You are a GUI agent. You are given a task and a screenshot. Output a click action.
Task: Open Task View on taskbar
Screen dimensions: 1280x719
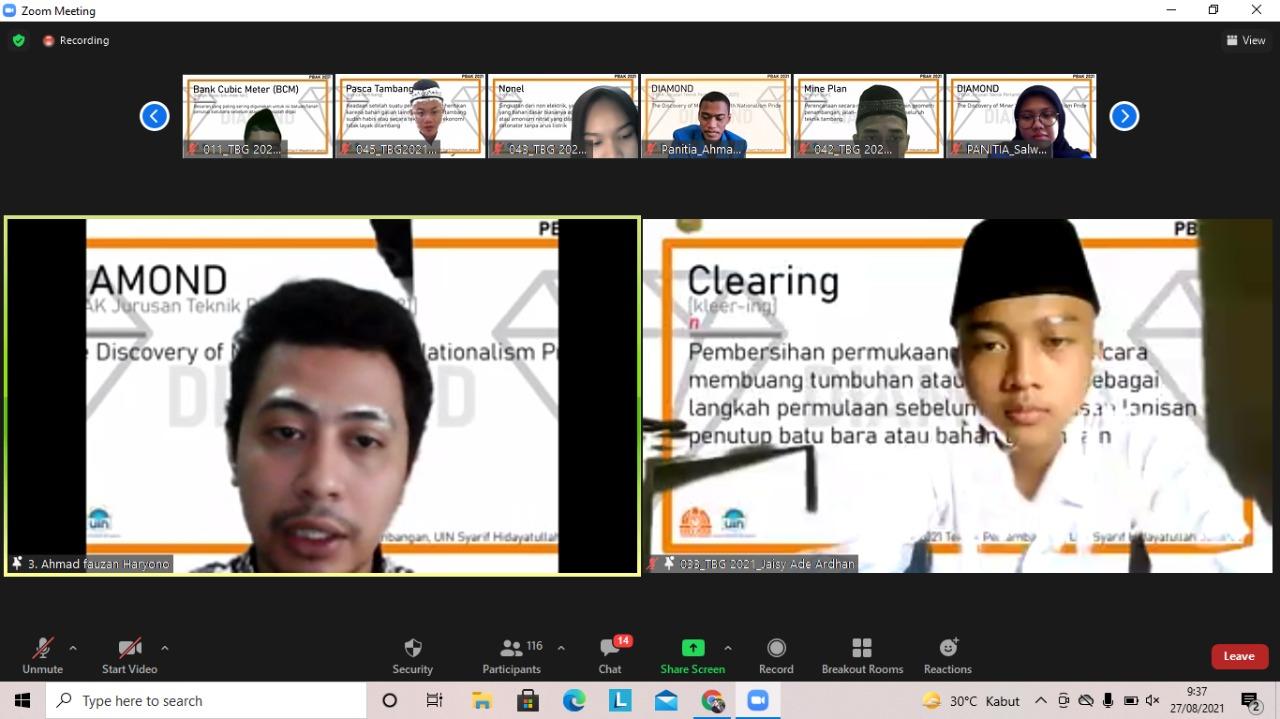(x=435, y=701)
